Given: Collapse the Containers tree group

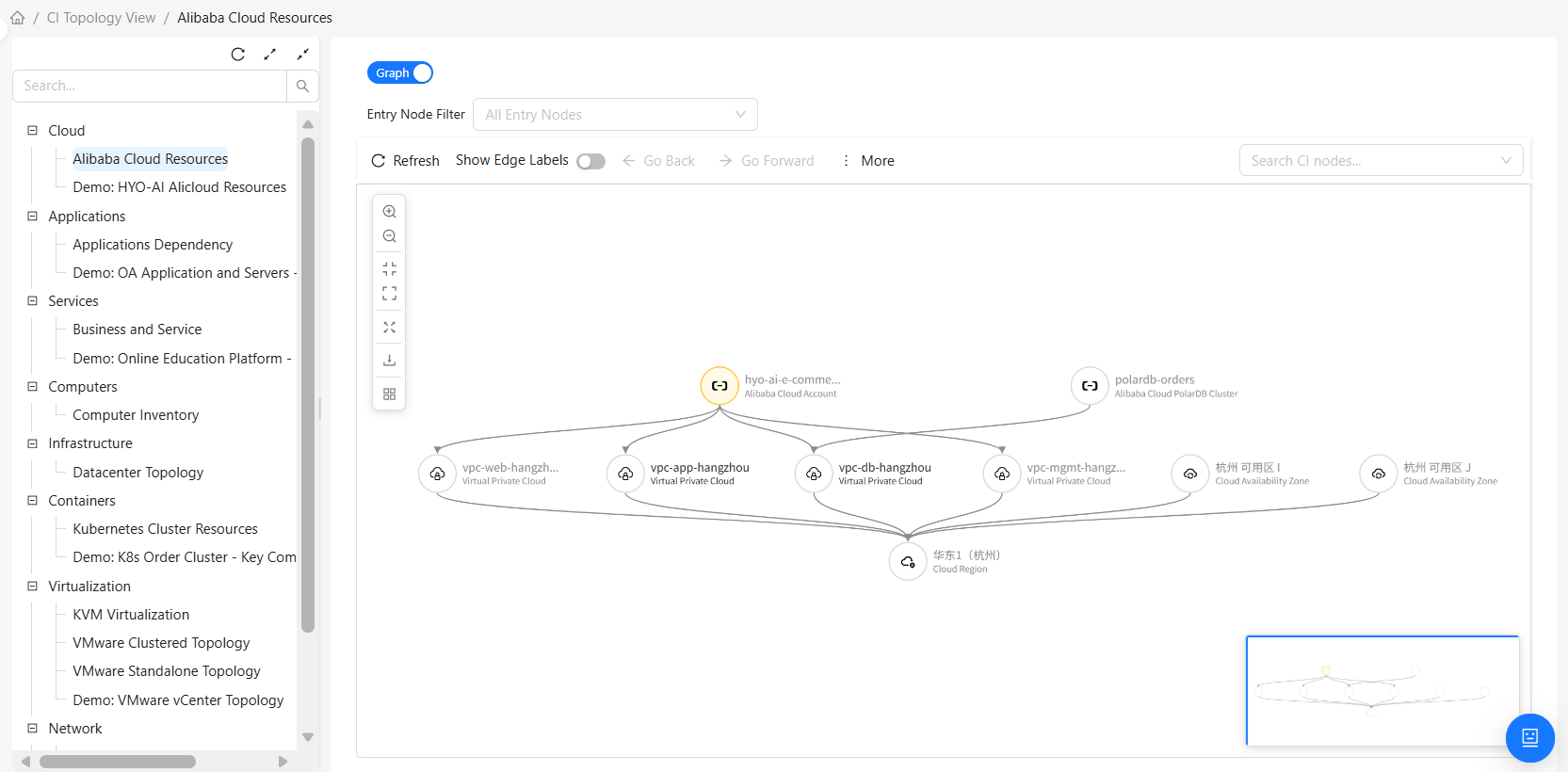Looking at the screenshot, I should pyautogui.click(x=32, y=500).
